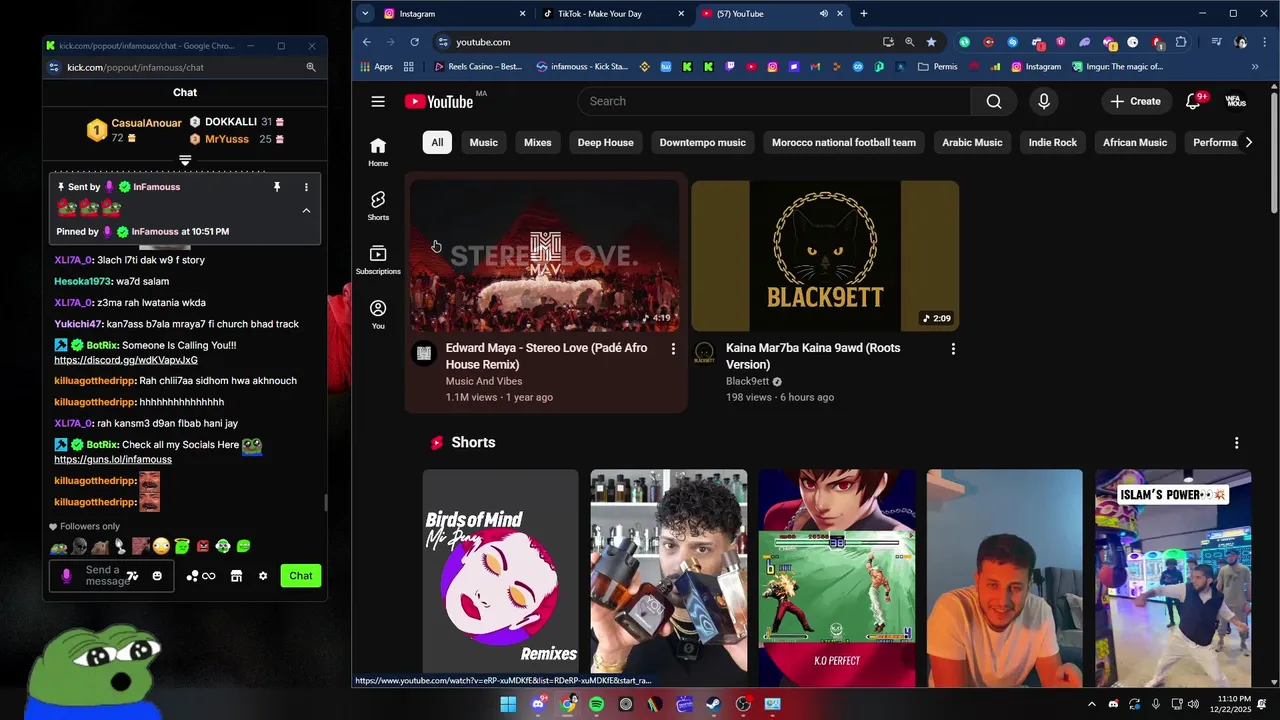Open the ISLAM'S POWER short
Viewport: 1280px width, 720px height.
[x=1172, y=578]
